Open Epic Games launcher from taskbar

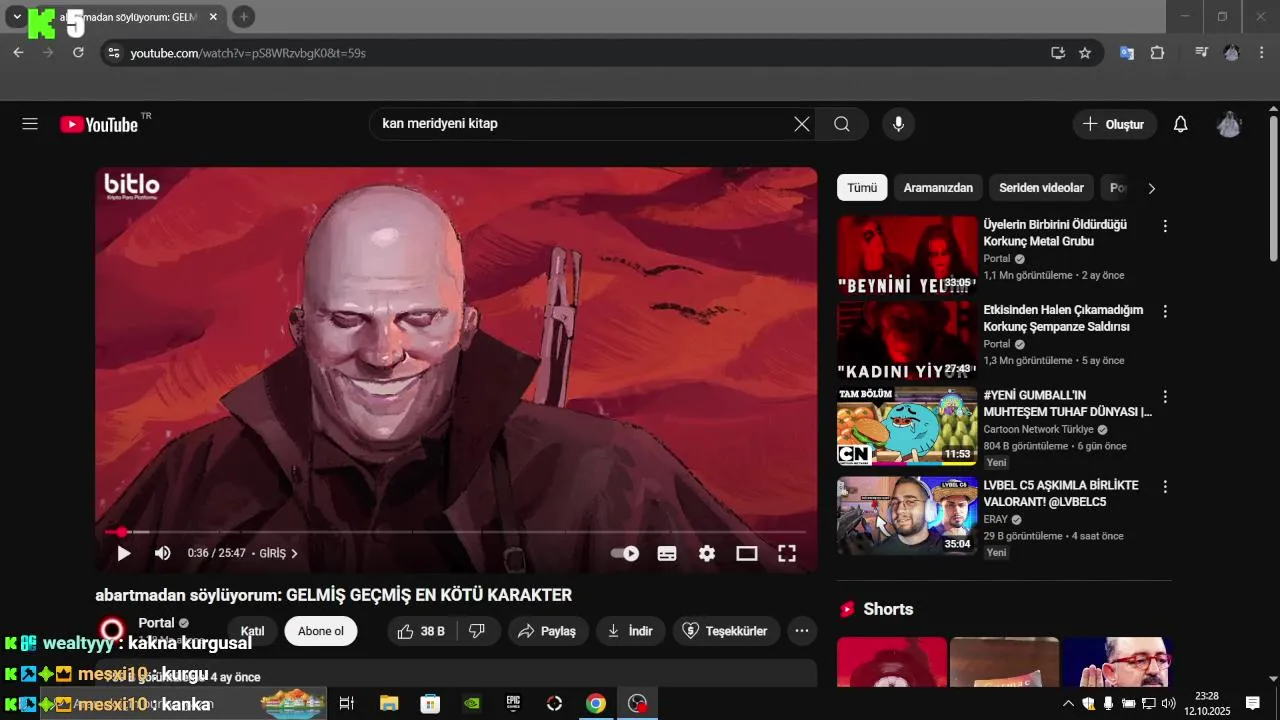[x=513, y=704]
